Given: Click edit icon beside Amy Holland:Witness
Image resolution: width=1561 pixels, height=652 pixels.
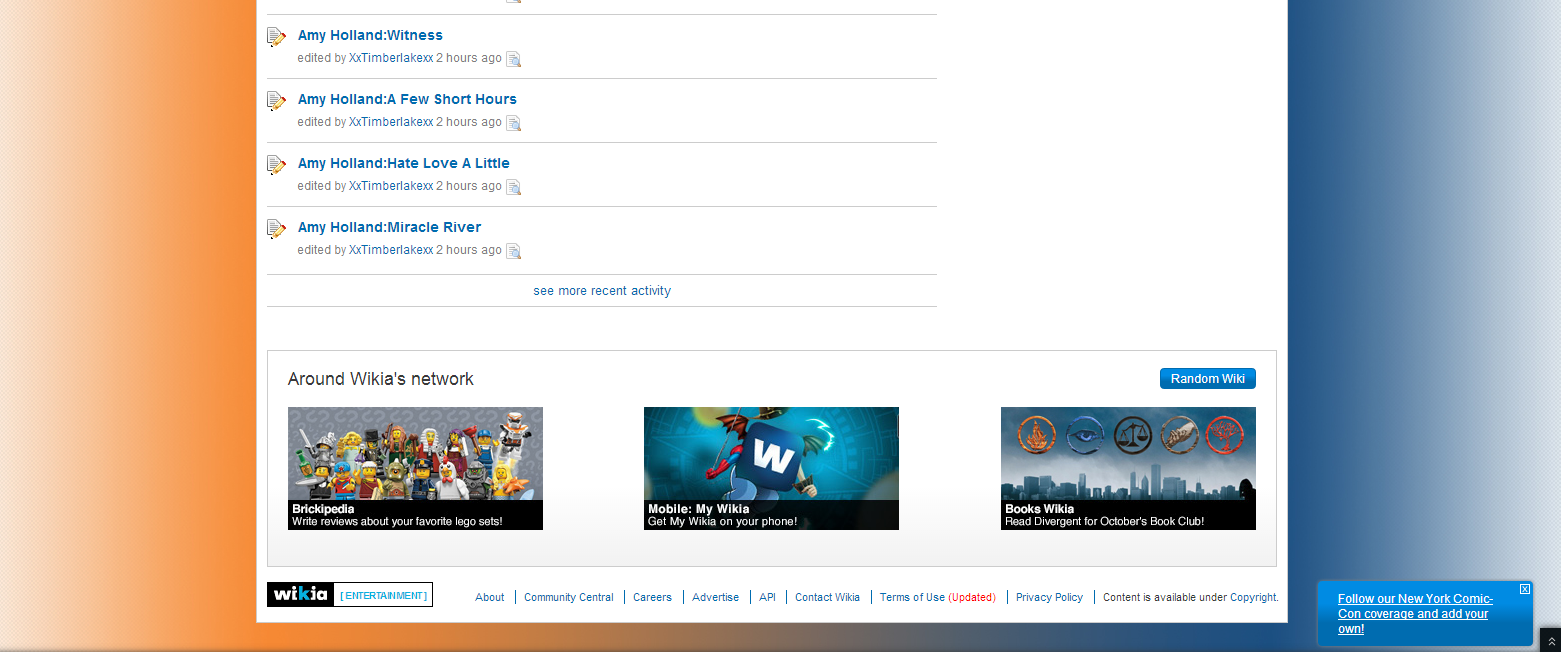Looking at the screenshot, I should tap(276, 37).
